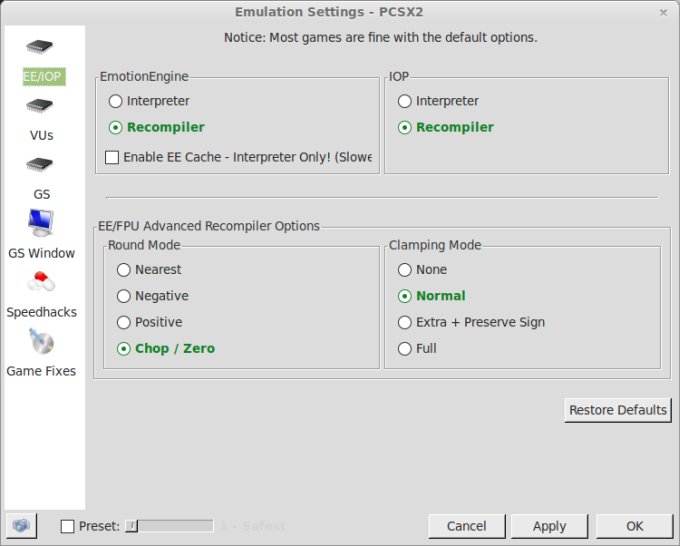680x546 pixels.
Task: Click the Cancel button
Action: point(467,526)
